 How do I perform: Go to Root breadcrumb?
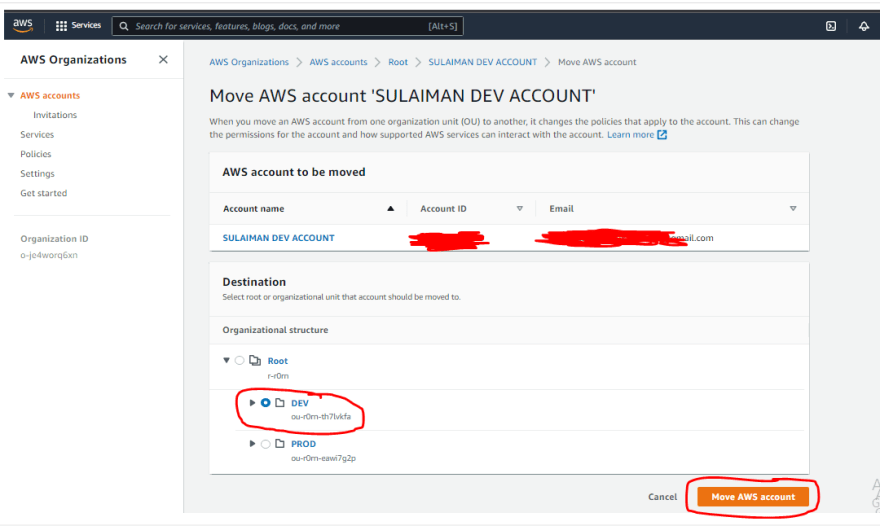coord(398,62)
